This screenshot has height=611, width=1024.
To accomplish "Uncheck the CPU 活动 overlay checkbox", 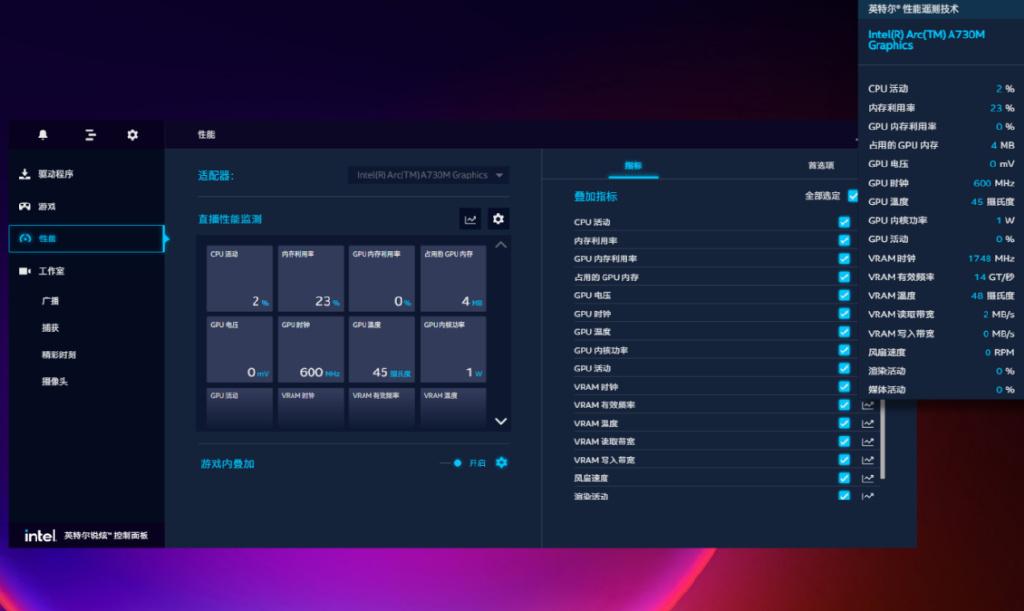I will coord(844,222).
